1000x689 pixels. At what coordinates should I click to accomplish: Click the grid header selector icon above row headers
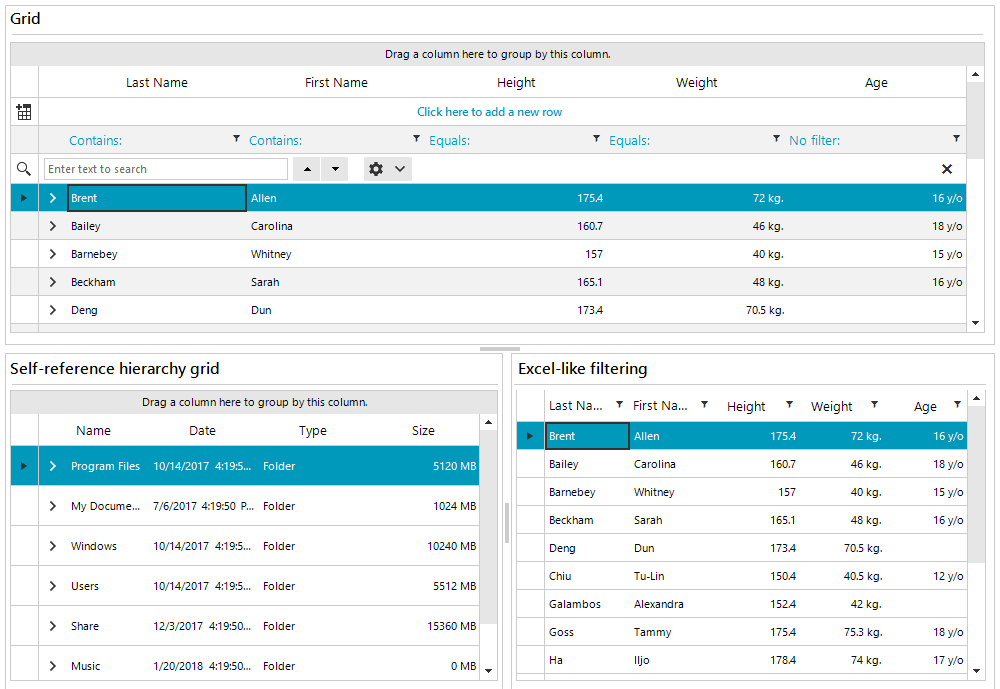24,111
